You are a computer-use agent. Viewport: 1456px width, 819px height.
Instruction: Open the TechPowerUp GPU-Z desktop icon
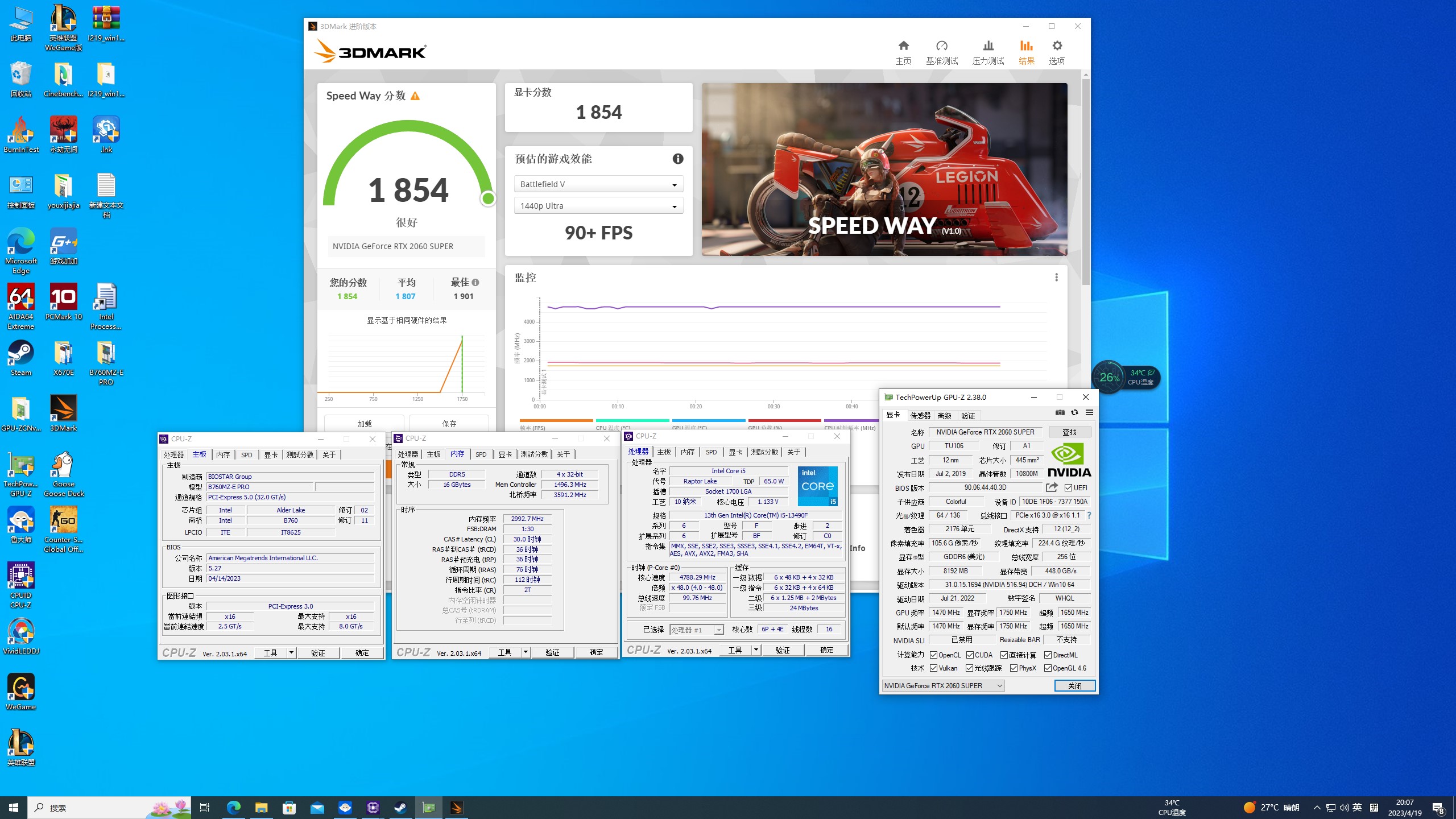click(21, 475)
